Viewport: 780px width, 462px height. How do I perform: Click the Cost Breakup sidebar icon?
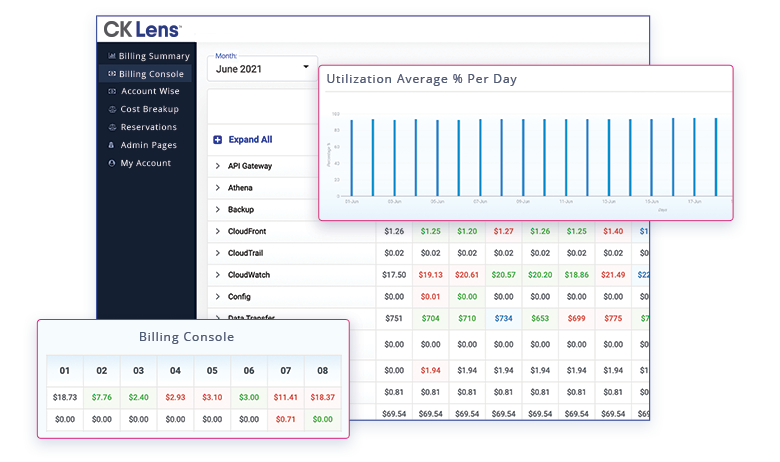(112, 109)
